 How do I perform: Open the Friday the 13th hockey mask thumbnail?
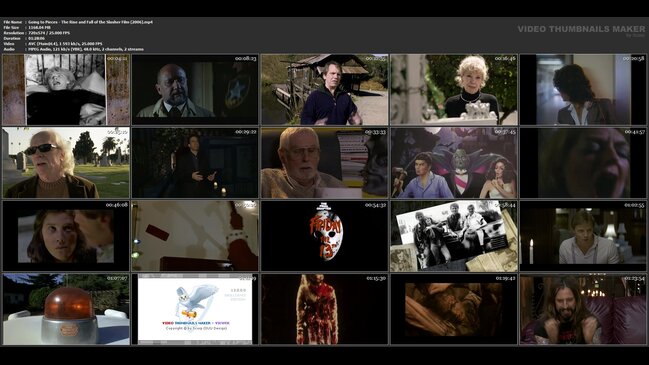click(x=324, y=236)
